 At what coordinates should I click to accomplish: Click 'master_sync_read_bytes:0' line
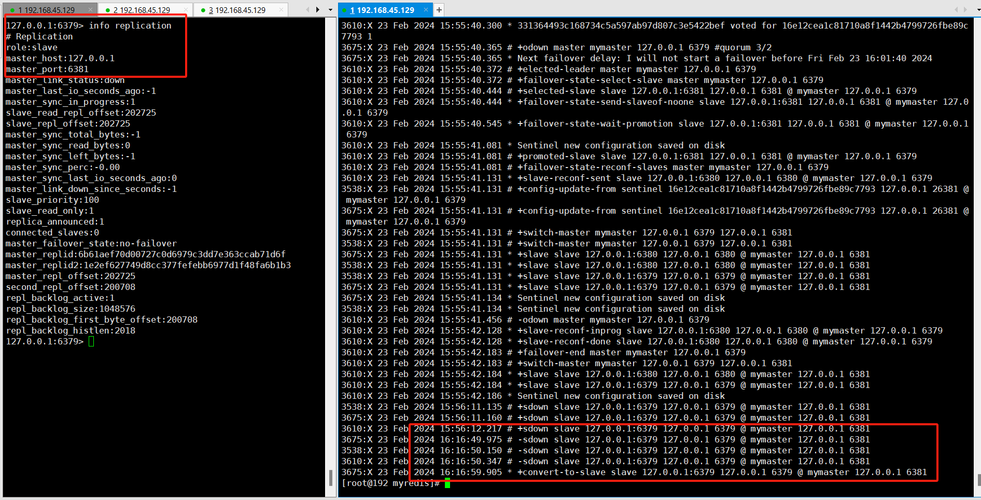click(x=68, y=145)
